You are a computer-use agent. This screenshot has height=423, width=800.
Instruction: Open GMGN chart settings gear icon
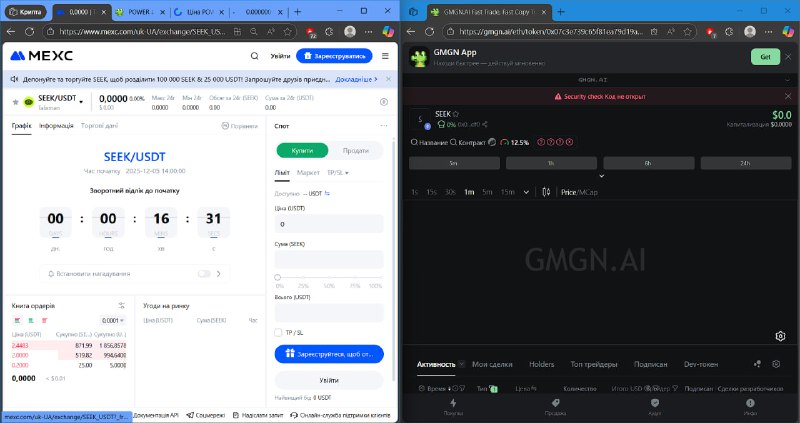pyautogui.click(x=780, y=336)
